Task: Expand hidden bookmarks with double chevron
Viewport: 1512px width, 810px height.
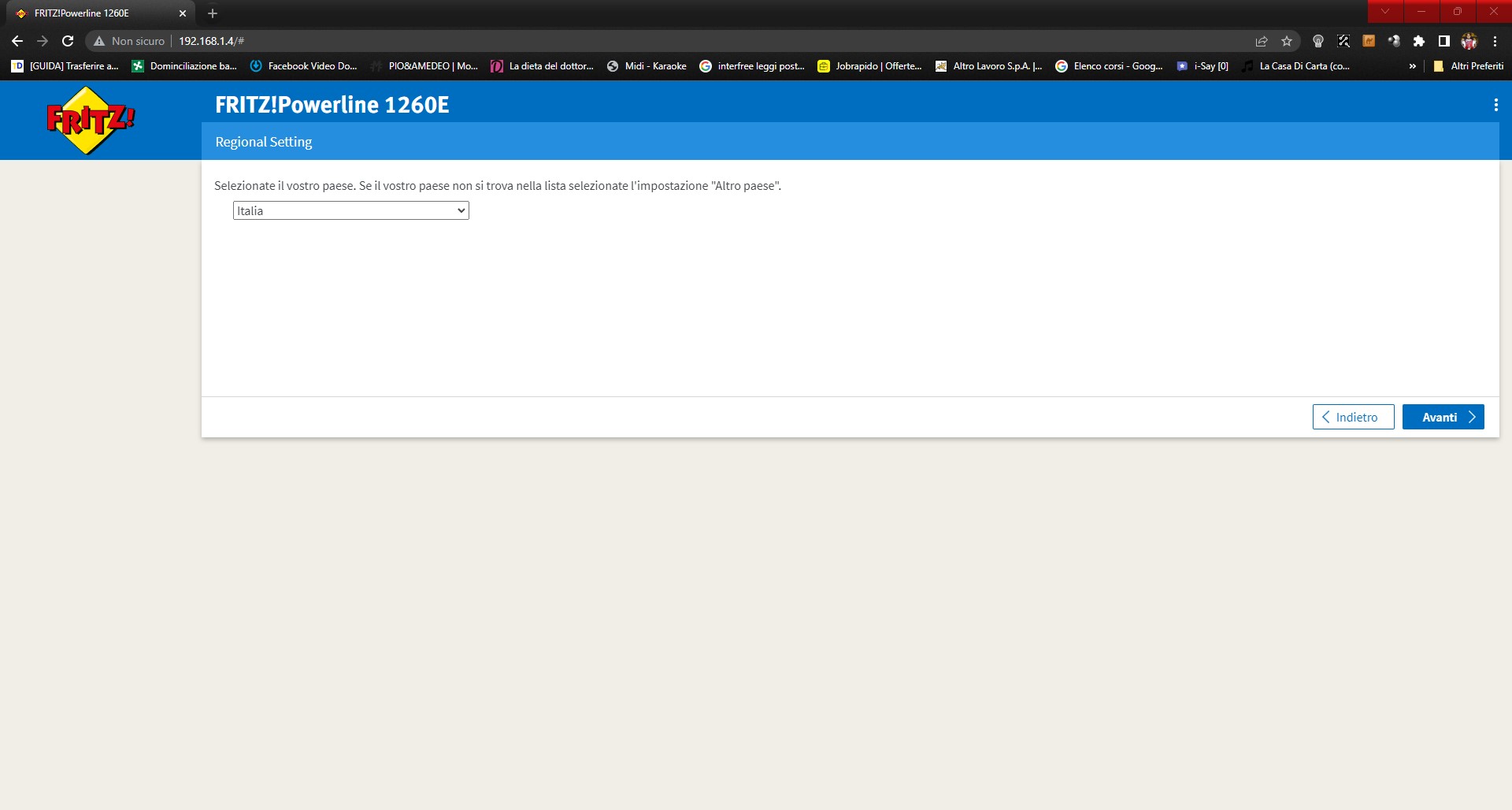Action: 1413,66
